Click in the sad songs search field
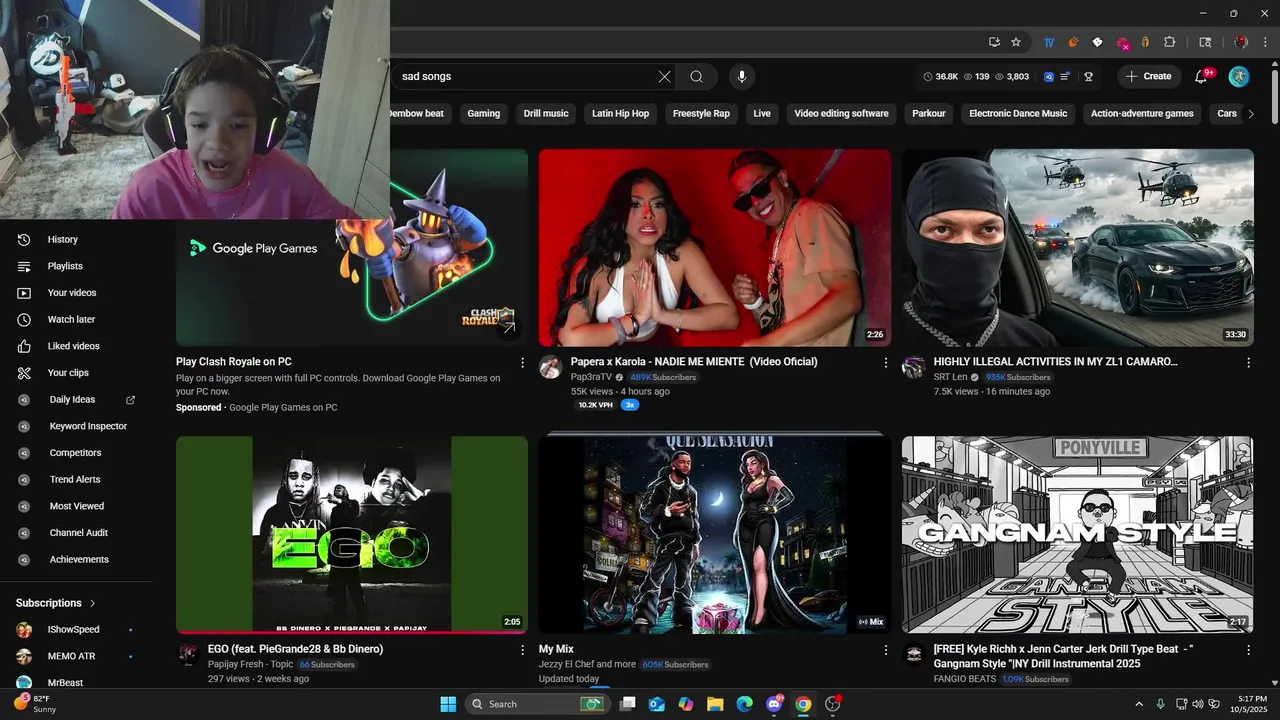Screen dimensions: 1280x720 (525, 76)
